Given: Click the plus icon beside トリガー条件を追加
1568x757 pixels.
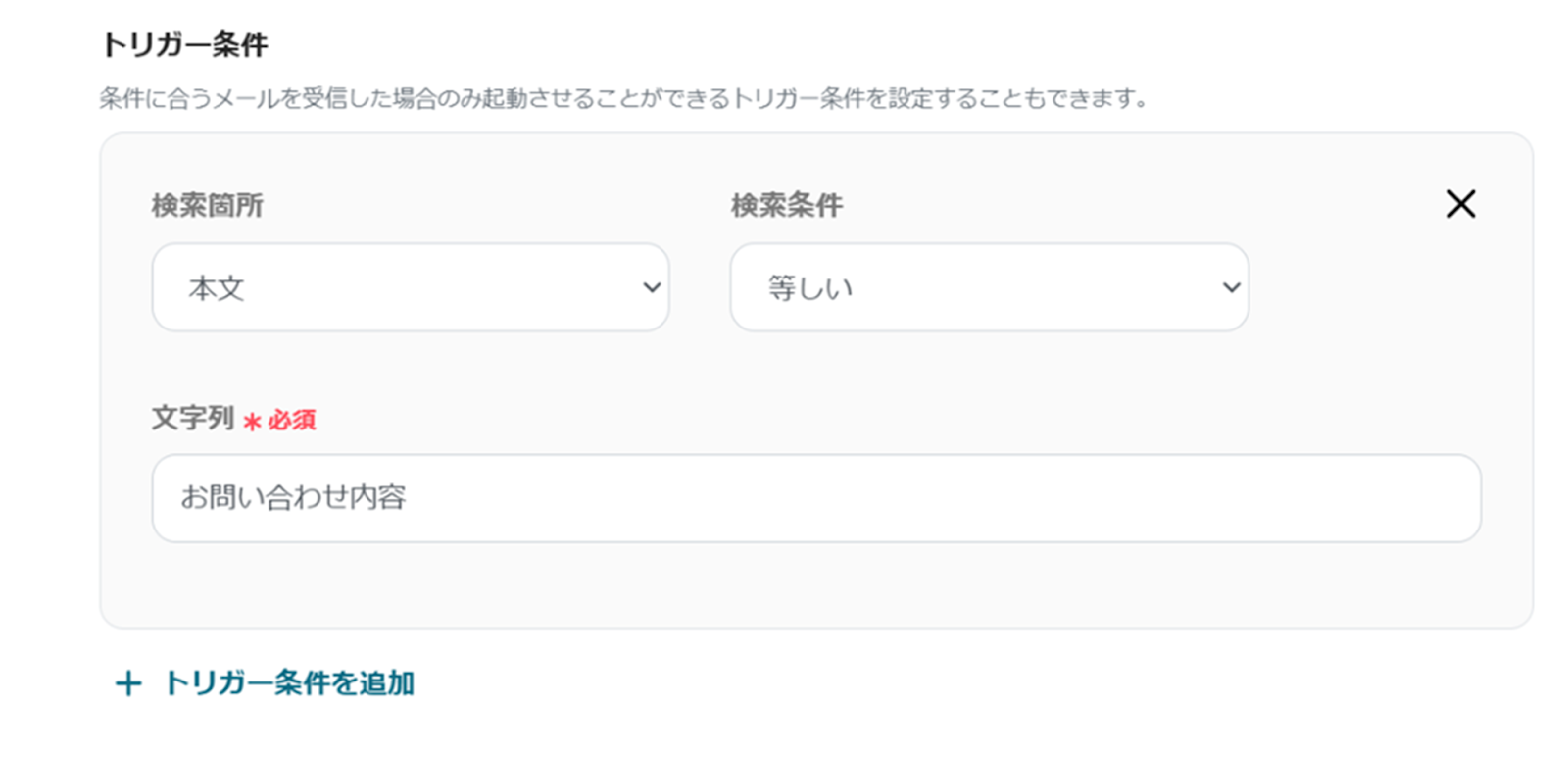Looking at the screenshot, I should click(x=128, y=683).
